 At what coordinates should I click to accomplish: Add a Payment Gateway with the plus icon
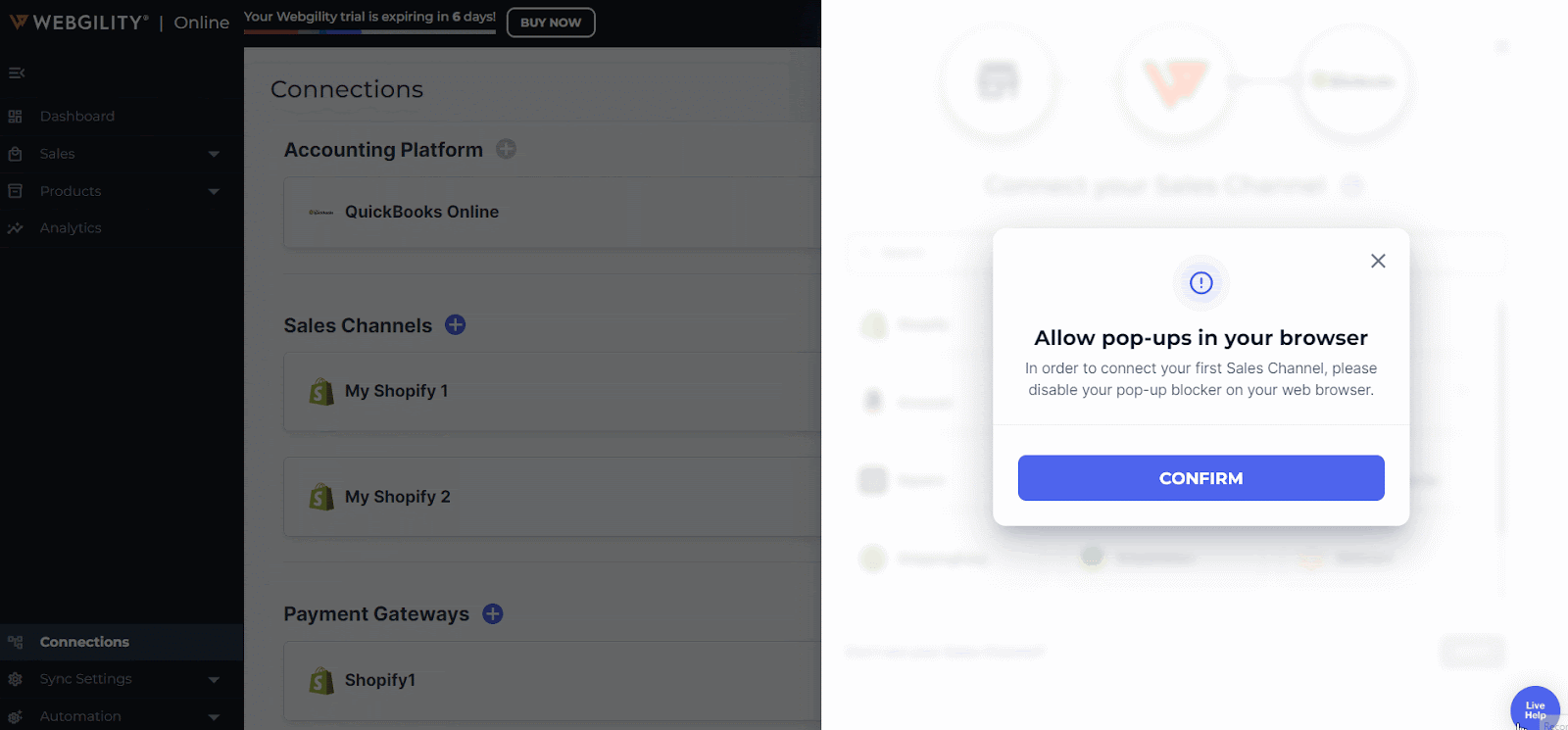point(493,613)
